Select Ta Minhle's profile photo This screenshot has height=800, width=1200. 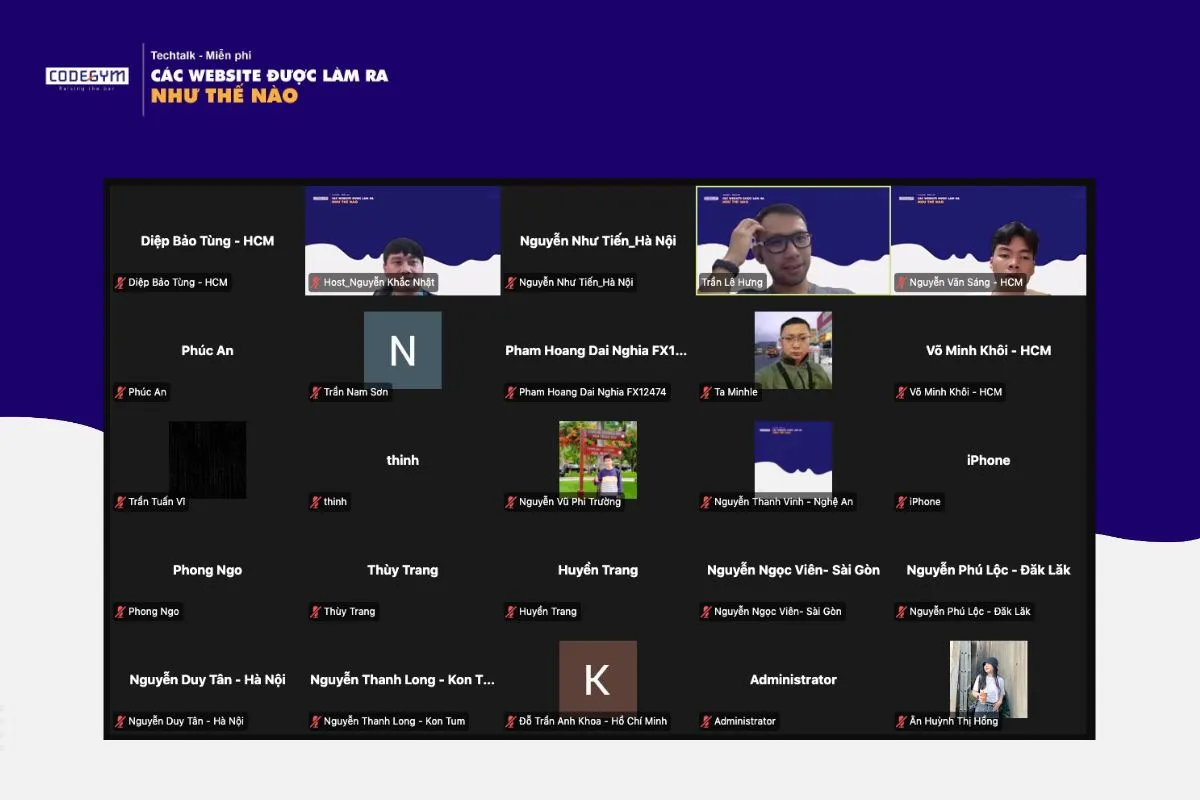point(793,350)
